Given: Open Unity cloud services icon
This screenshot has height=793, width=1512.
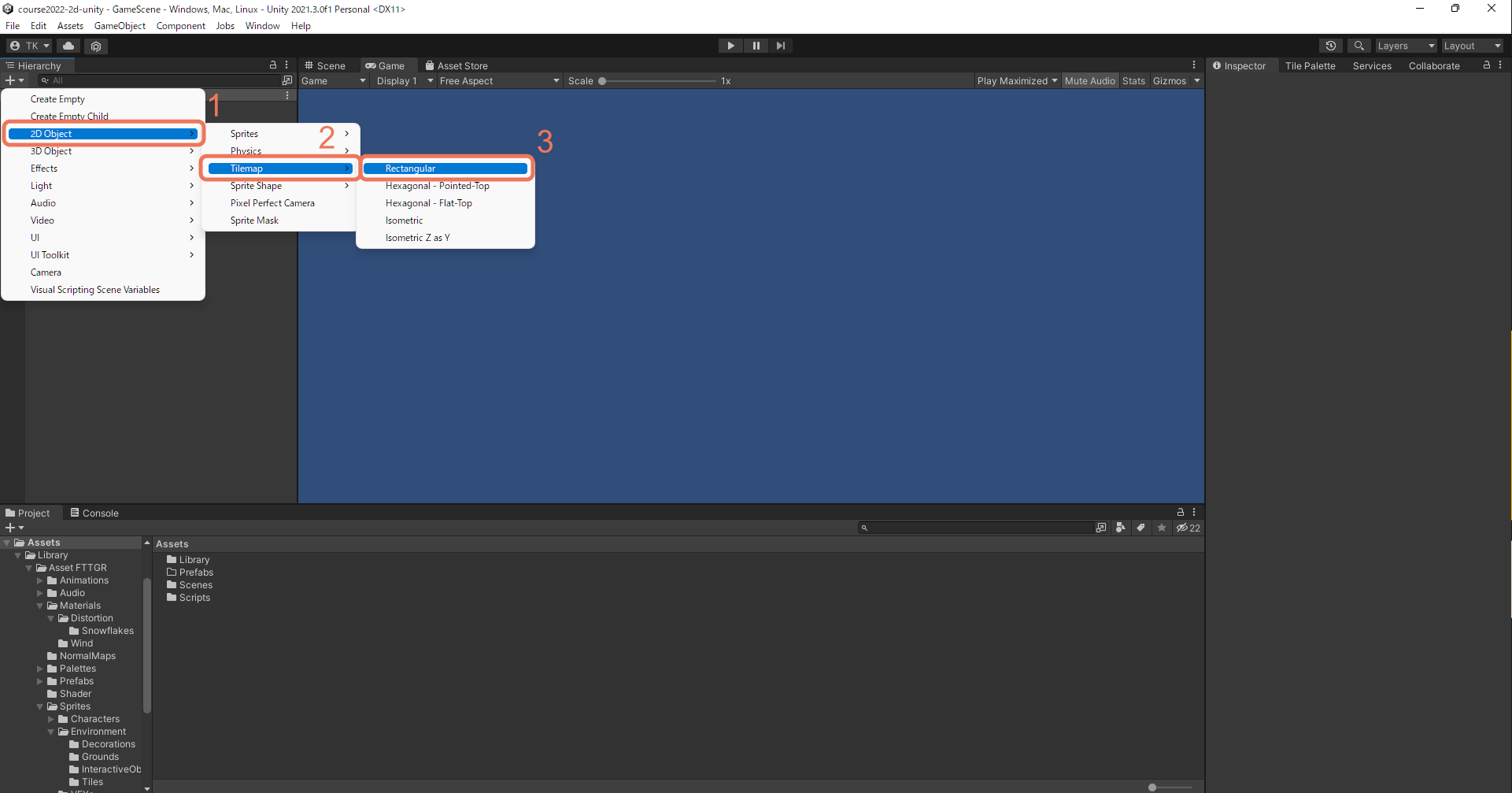Looking at the screenshot, I should pyautogui.click(x=68, y=46).
